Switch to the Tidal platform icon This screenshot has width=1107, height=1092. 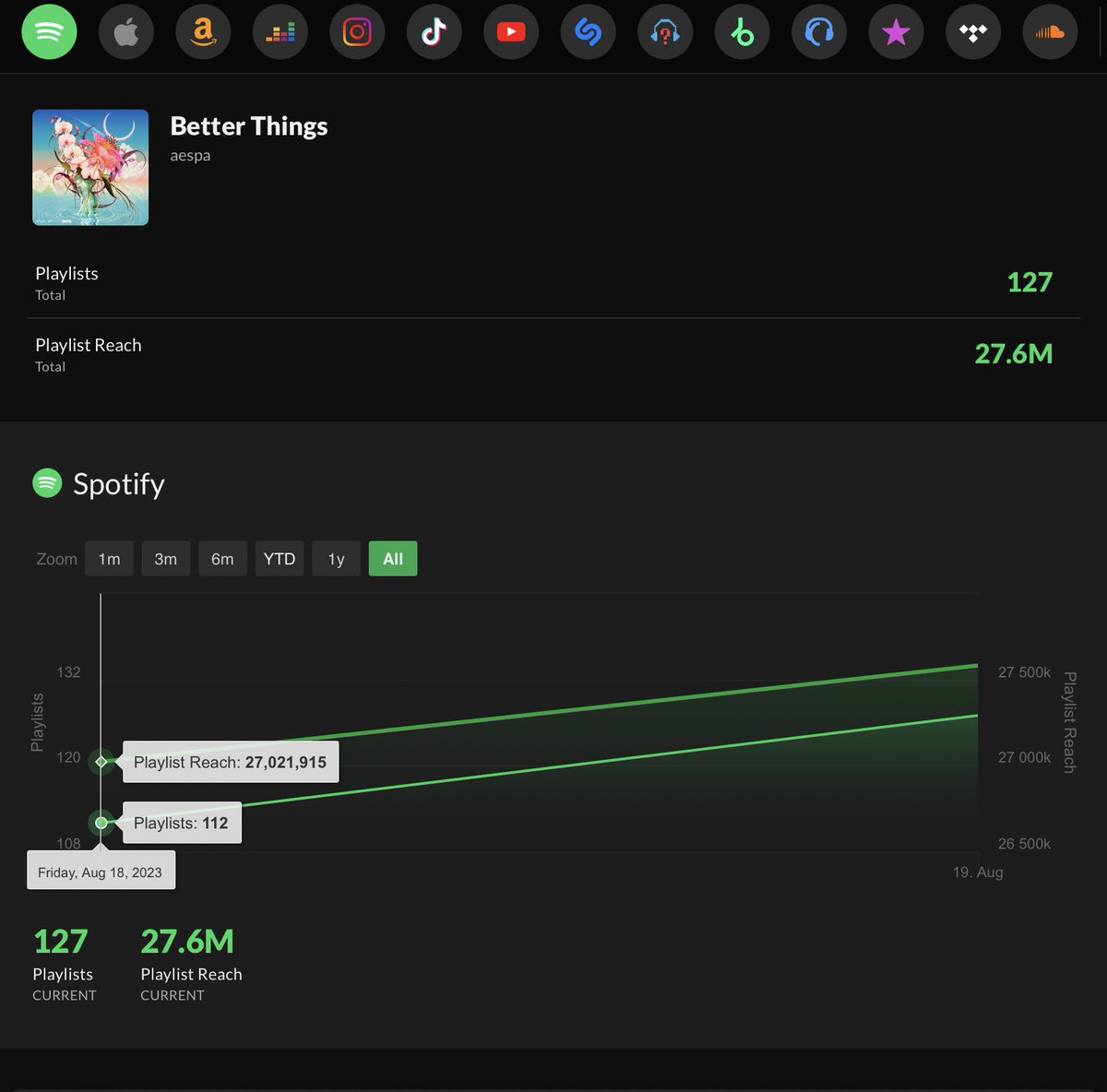[x=973, y=32]
